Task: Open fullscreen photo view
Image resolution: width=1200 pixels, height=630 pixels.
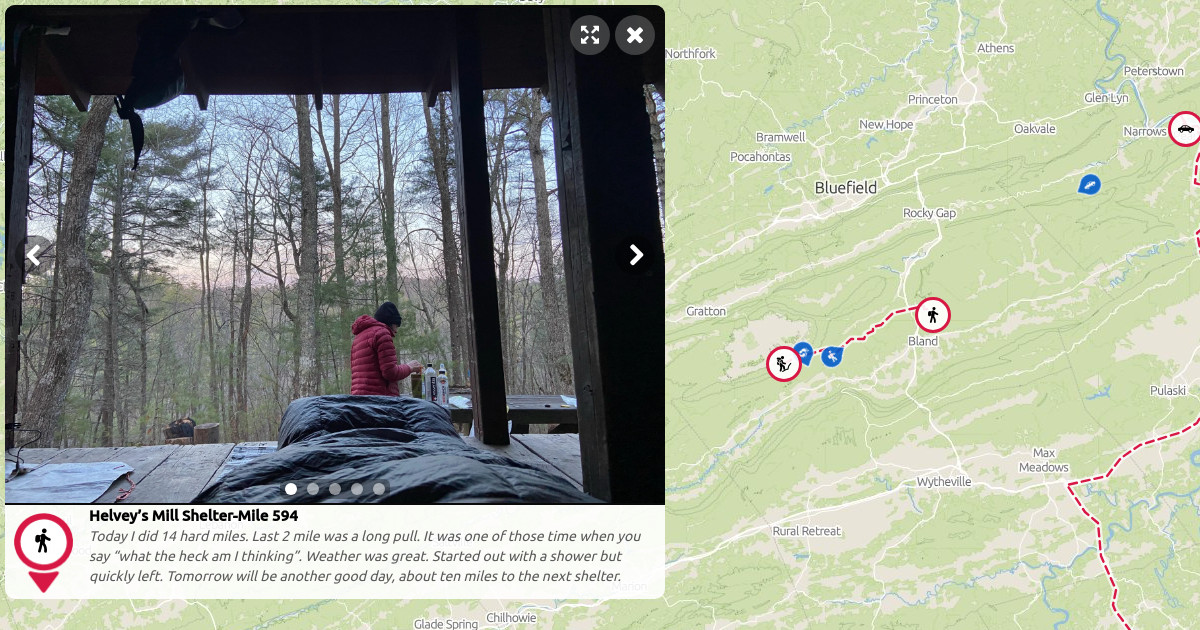Action: pos(590,35)
